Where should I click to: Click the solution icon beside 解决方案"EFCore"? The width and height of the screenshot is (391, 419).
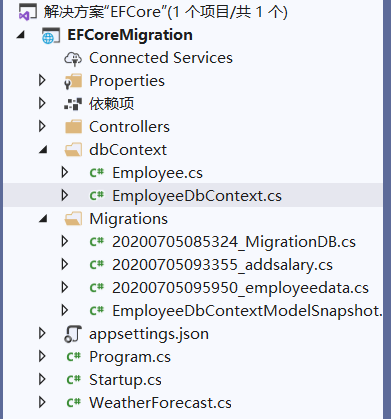[28, 12]
